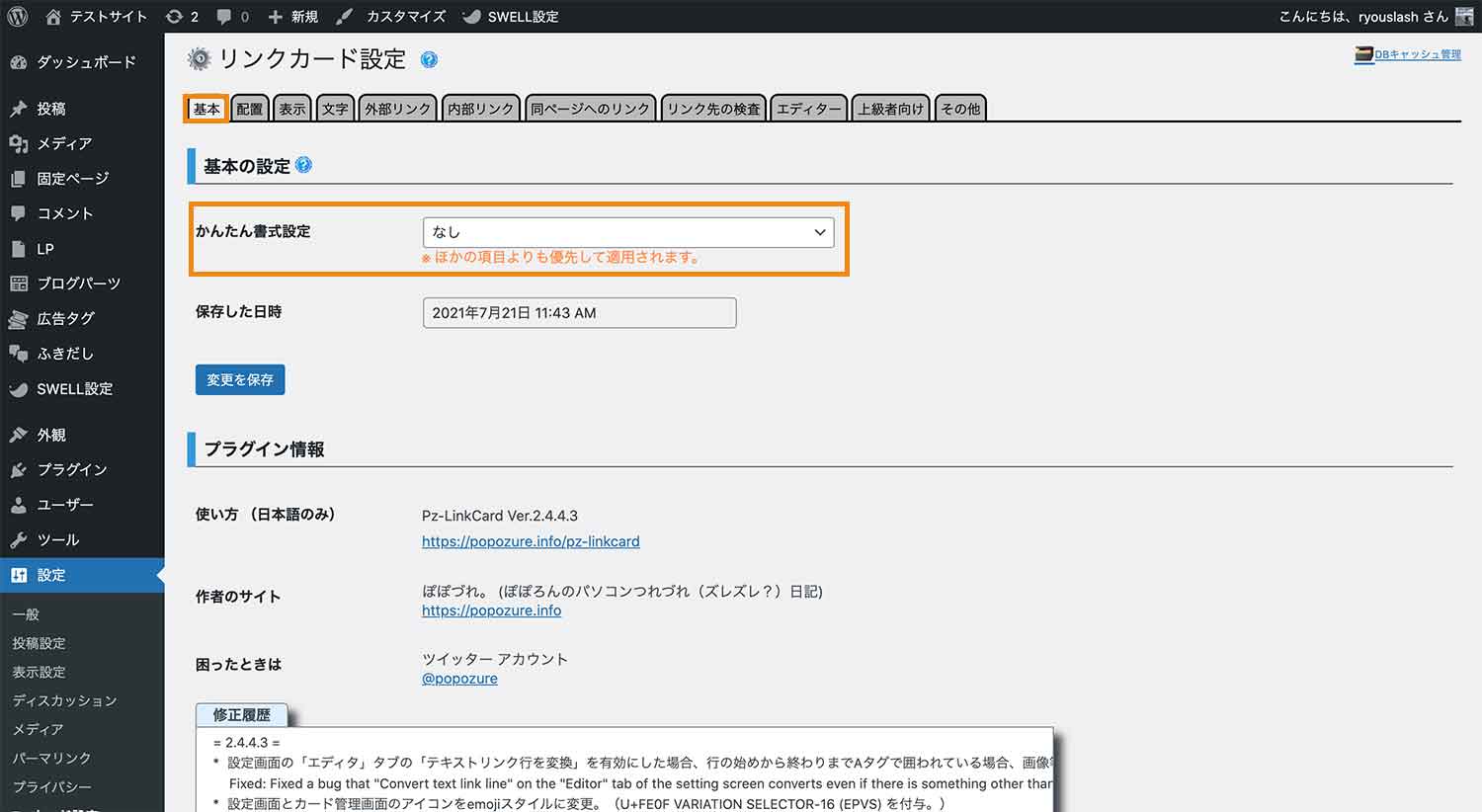
Task: Open the pz-linkcard usage link
Action: 531,541
